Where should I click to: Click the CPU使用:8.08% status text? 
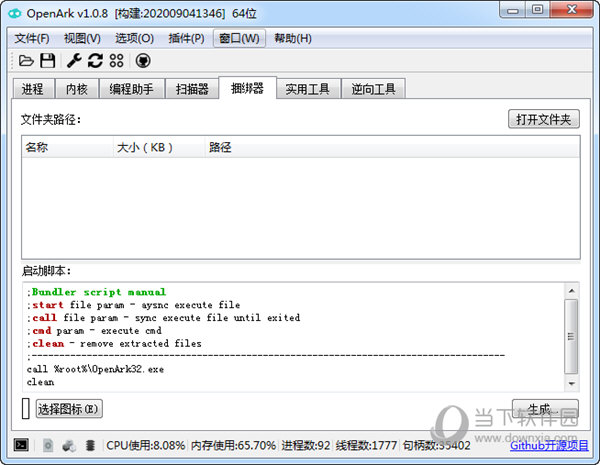pyautogui.click(x=146, y=445)
